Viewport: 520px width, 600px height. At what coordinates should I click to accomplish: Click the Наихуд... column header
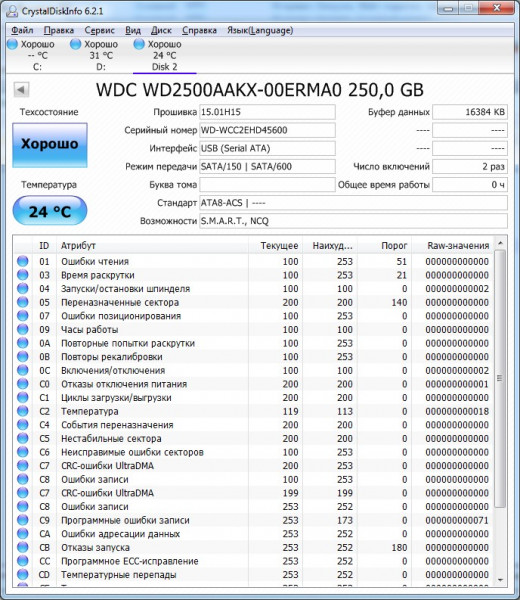click(x=330, y=246)
